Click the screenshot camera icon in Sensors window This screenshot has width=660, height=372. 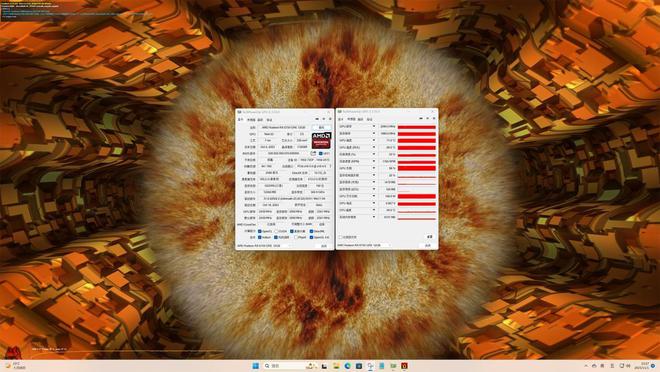coord(421,119)
